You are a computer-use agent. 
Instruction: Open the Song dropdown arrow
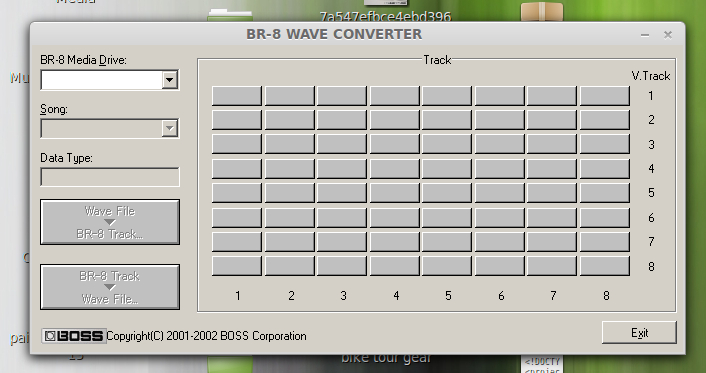[170, 128]
